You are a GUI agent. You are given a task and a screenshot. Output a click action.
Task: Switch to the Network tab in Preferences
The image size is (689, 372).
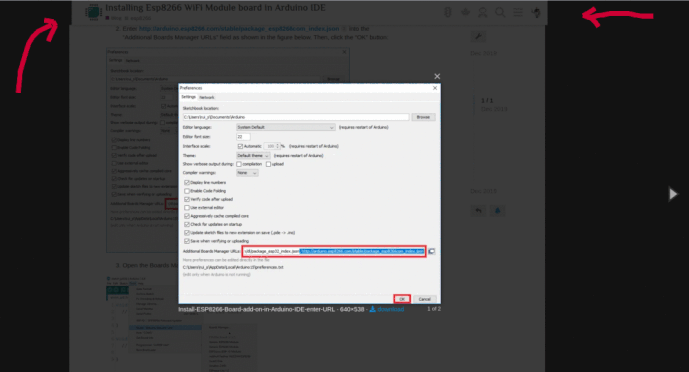207,97
